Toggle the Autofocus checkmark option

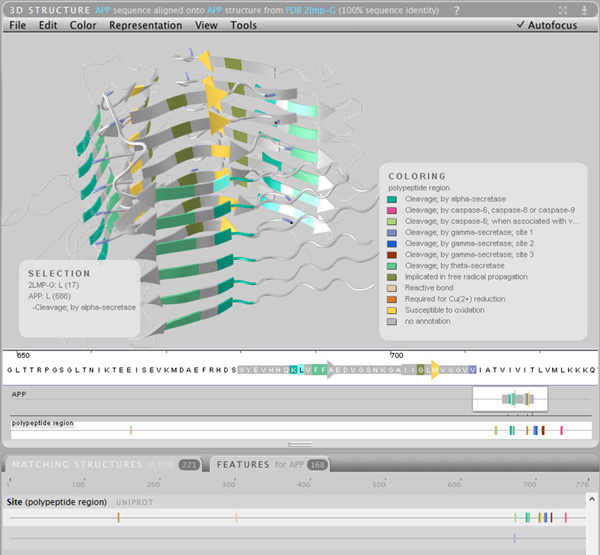547,25
